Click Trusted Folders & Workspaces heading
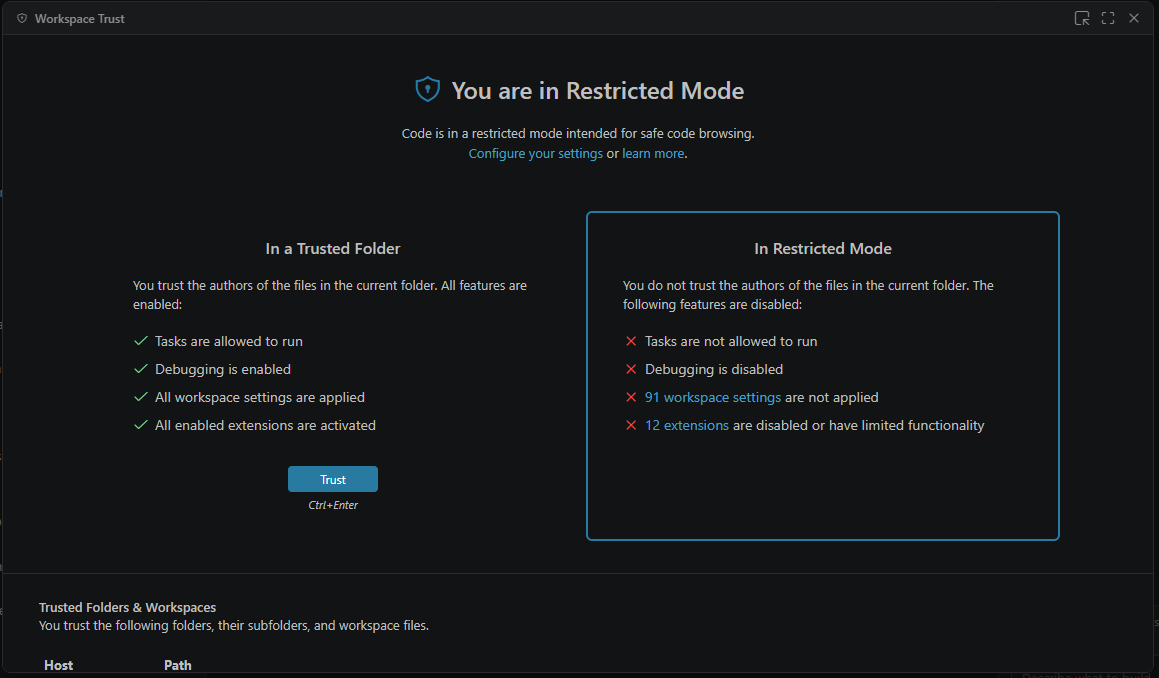This screenshot has width=1159, height=678. click(127, 607)
